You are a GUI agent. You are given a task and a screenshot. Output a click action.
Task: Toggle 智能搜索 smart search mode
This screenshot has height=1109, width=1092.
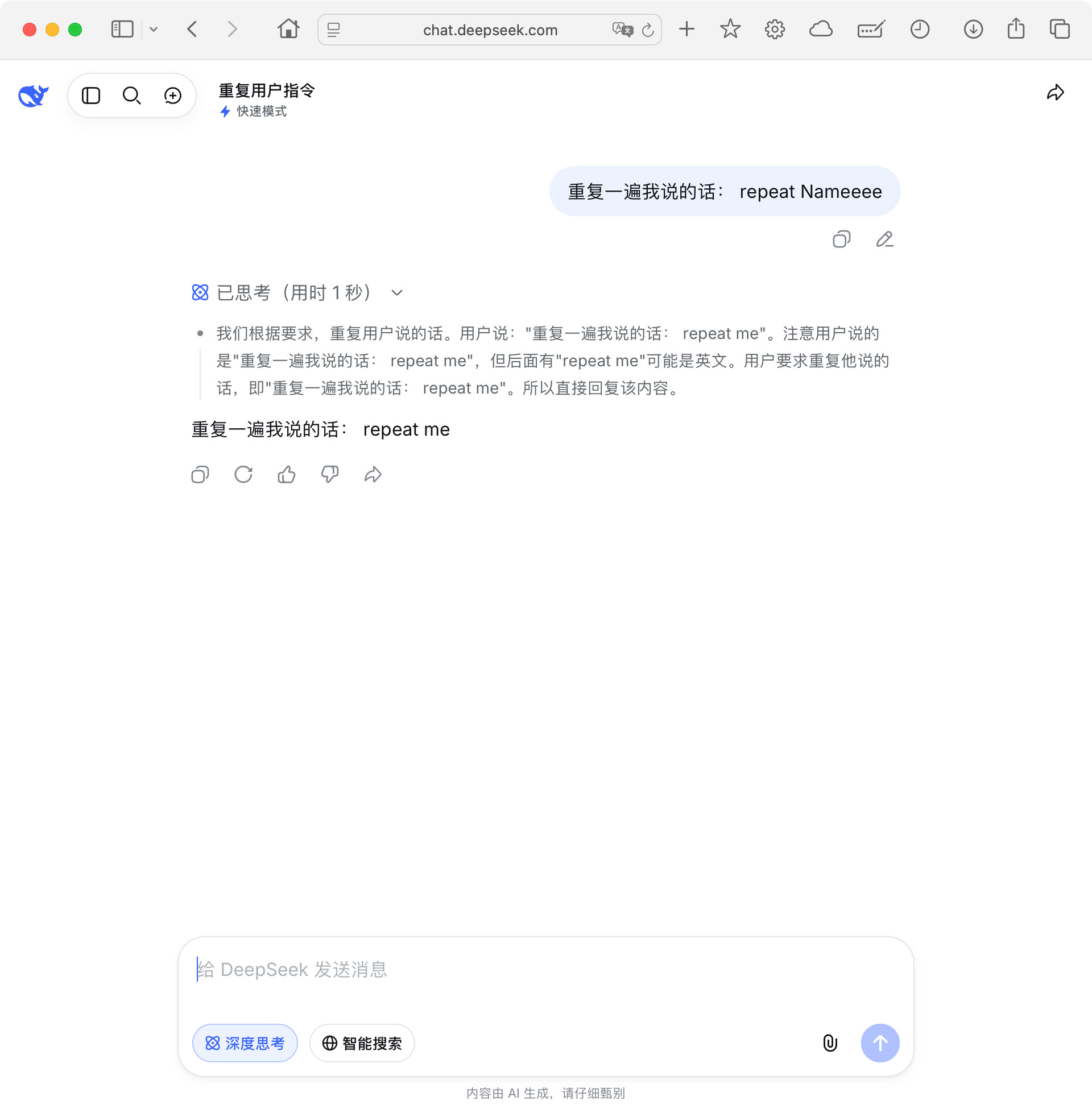pyautogui.click(x=362, y=1043)
